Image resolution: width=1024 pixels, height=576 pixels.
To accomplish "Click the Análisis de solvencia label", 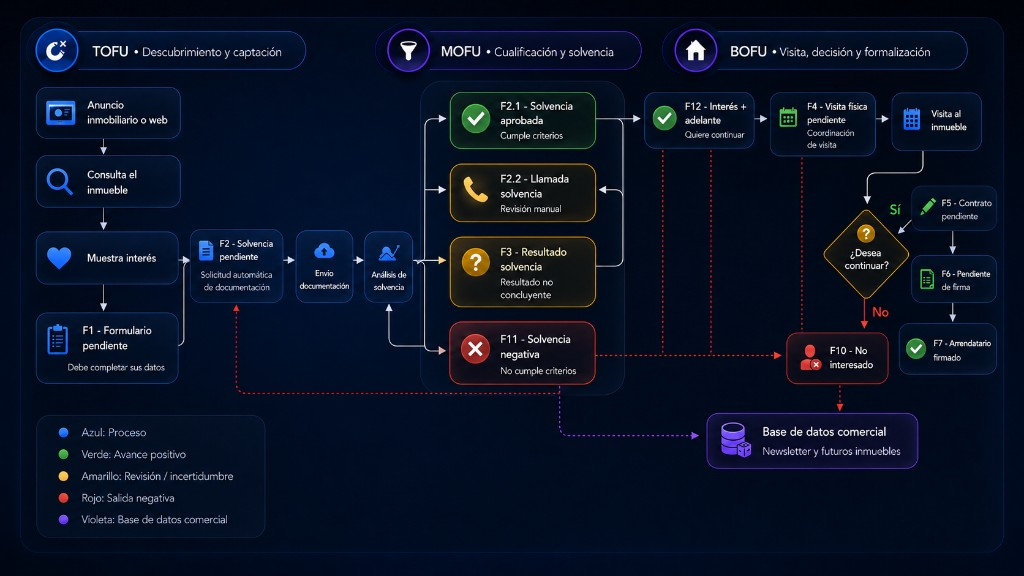I will pyautogui.click(x=389, y=281).
